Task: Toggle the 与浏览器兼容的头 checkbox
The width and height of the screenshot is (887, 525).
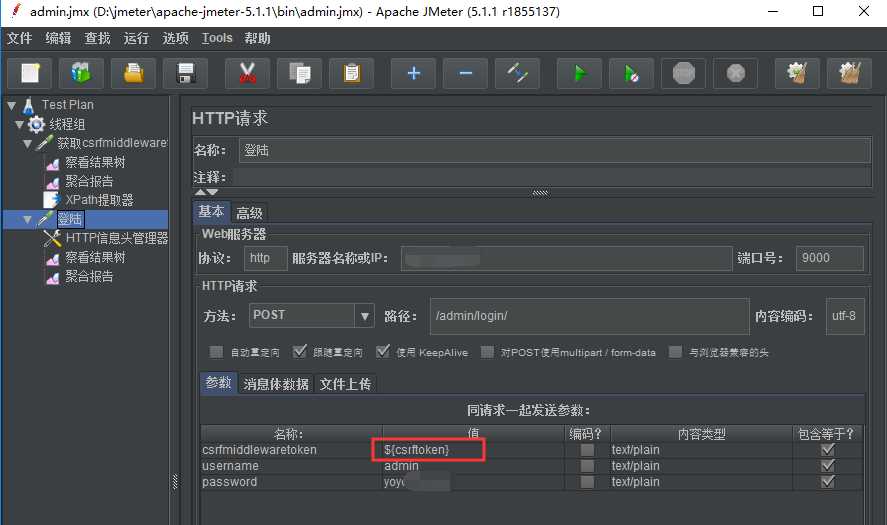Action: coord(675,352)
